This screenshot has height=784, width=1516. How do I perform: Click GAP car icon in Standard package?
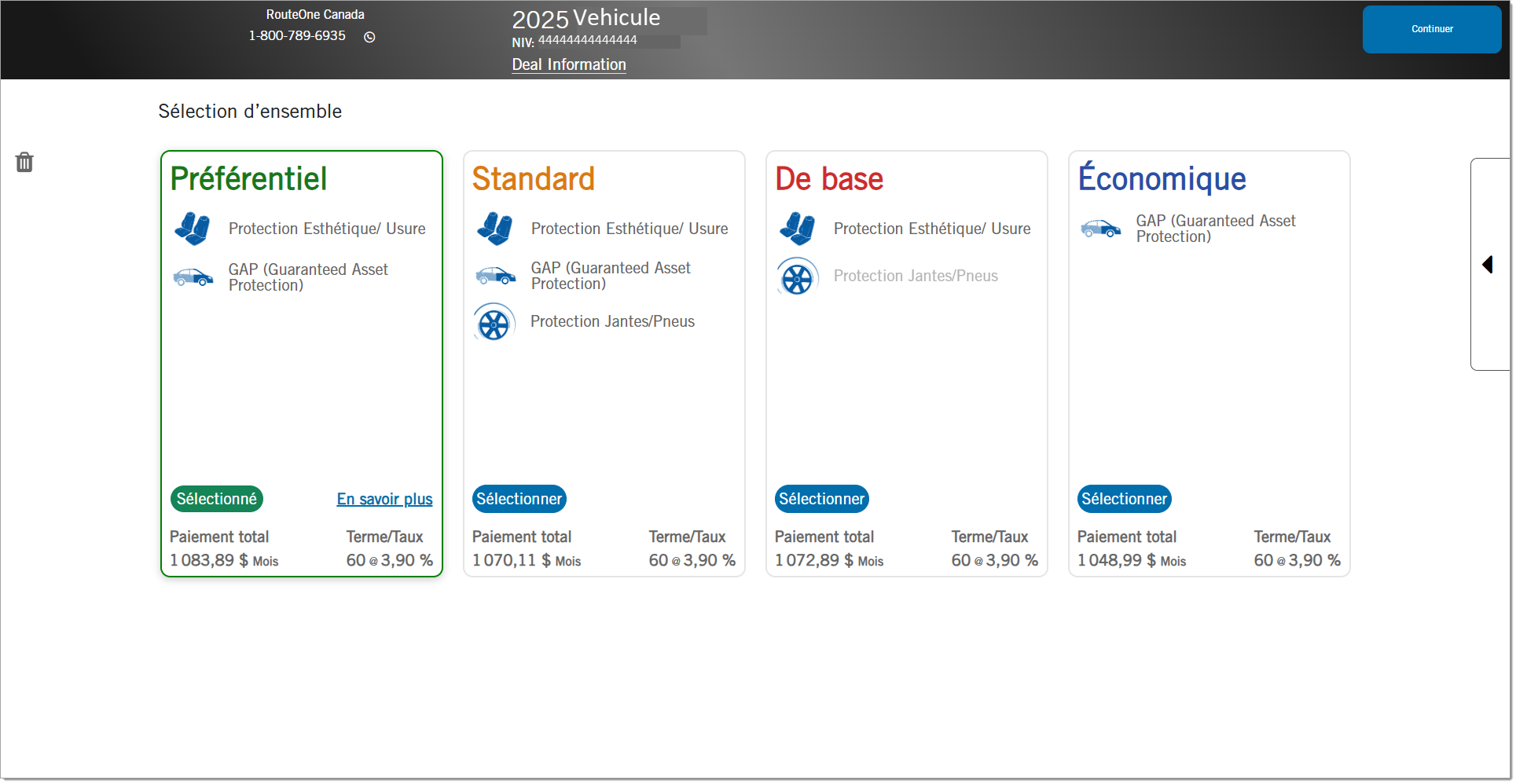click(495, 276)
